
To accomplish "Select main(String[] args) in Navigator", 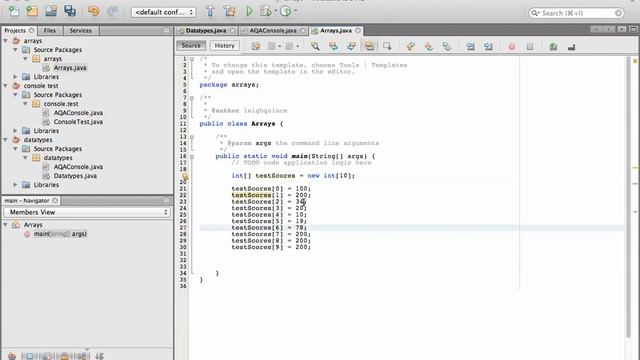I will point(60,234).
